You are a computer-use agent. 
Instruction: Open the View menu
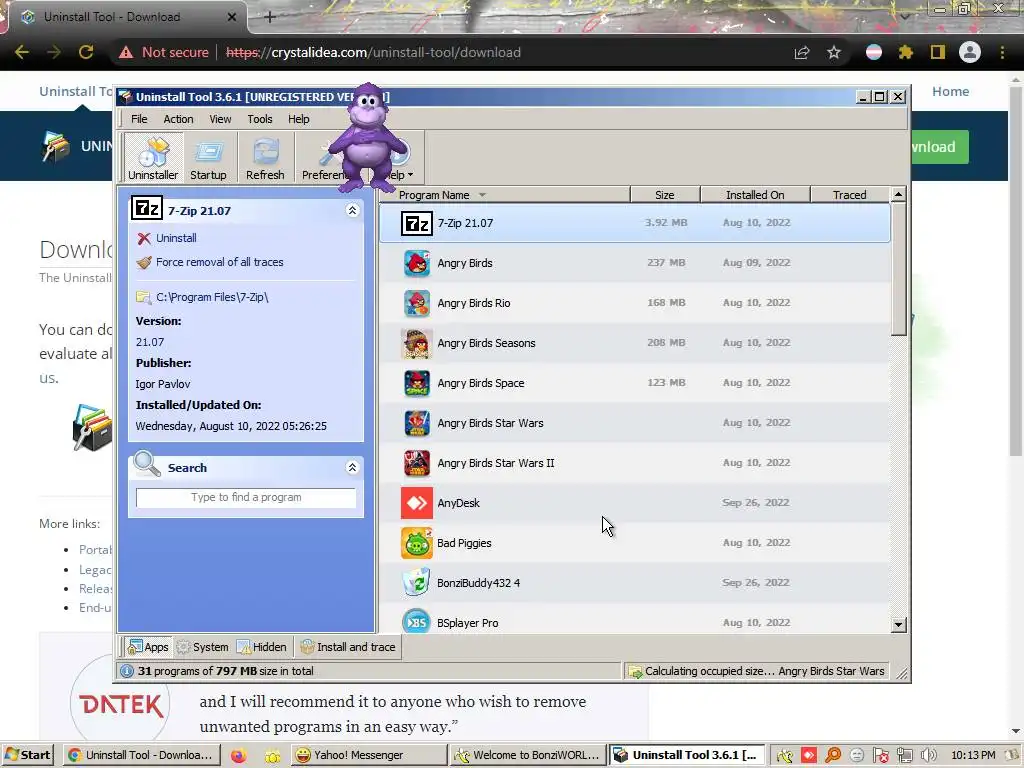(220, 119)
